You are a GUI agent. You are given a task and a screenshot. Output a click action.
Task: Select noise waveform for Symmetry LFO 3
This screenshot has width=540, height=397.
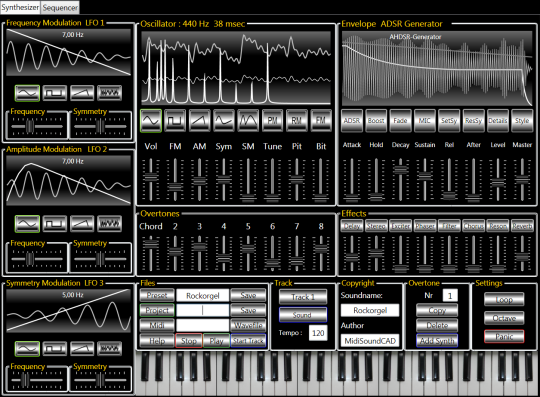pyautogui.click(x=110, y=348)
